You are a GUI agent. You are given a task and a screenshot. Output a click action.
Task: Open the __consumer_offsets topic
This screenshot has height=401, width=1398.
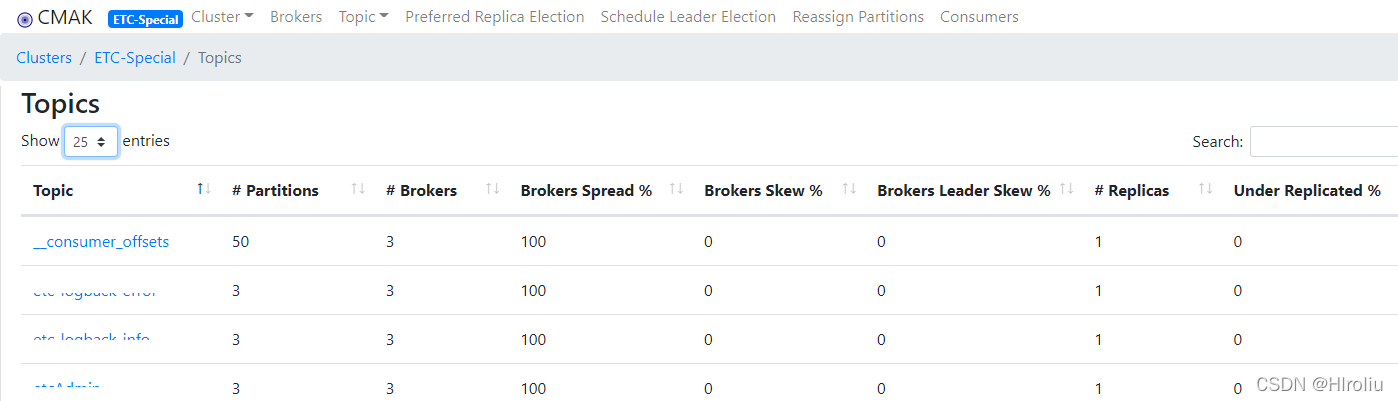pyautogui.click(x=101, y=242)
